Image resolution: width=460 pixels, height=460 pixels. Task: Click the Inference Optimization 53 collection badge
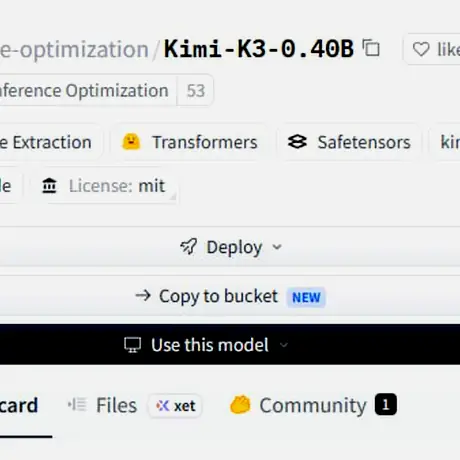(106, 90)
